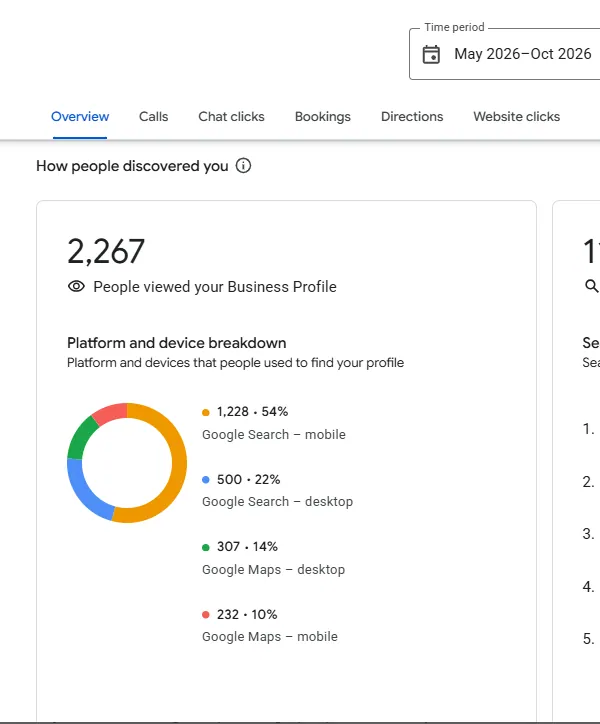The width and height of the screenshot is (600, 724).
Task: Select the Bookings tab
Action: (323, 116)
